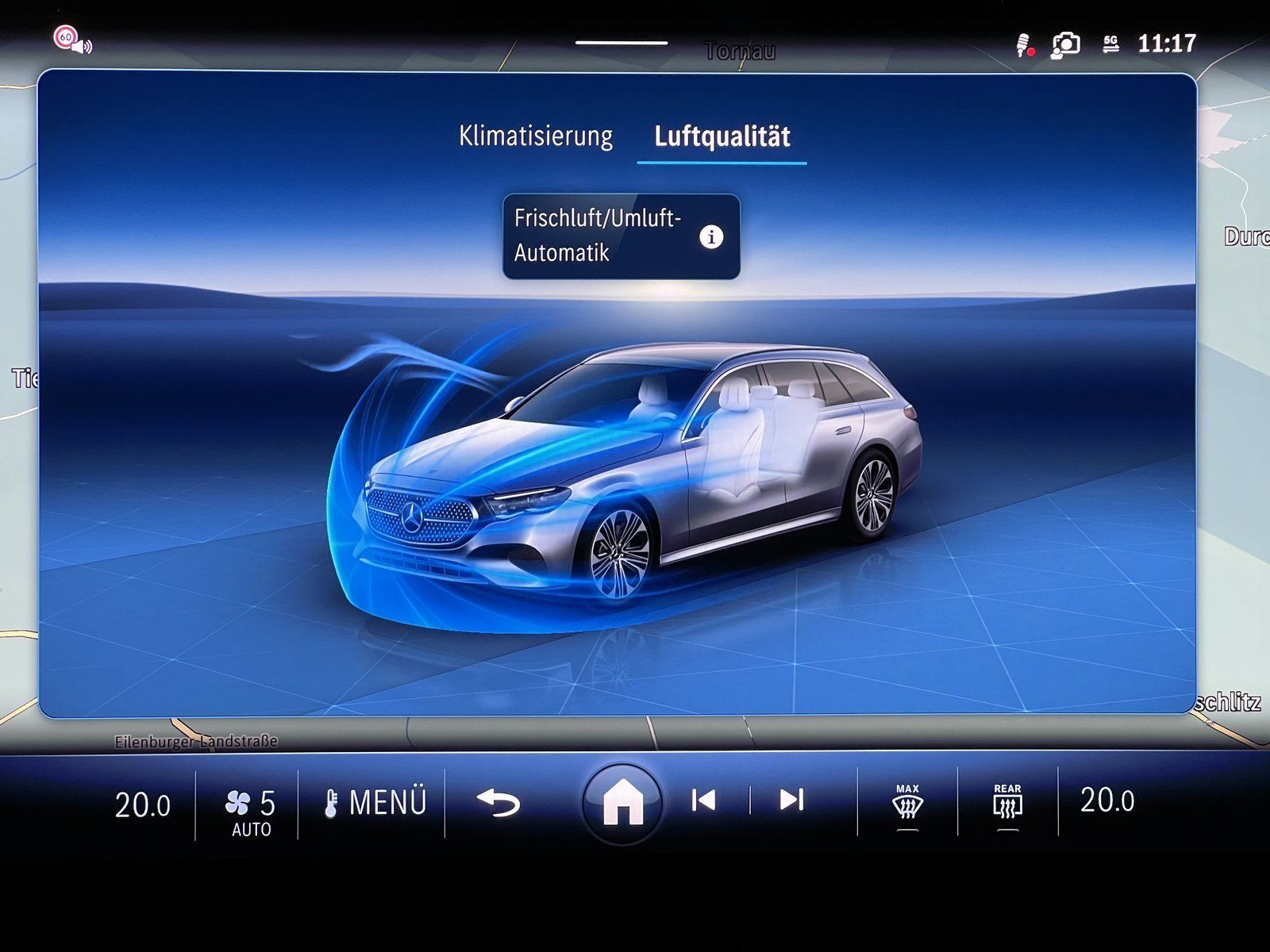The image size is (1270, 952).
Task: Open the fan speed 5 AUTO control
Action: pyautogui.click(x=250, y=812)
